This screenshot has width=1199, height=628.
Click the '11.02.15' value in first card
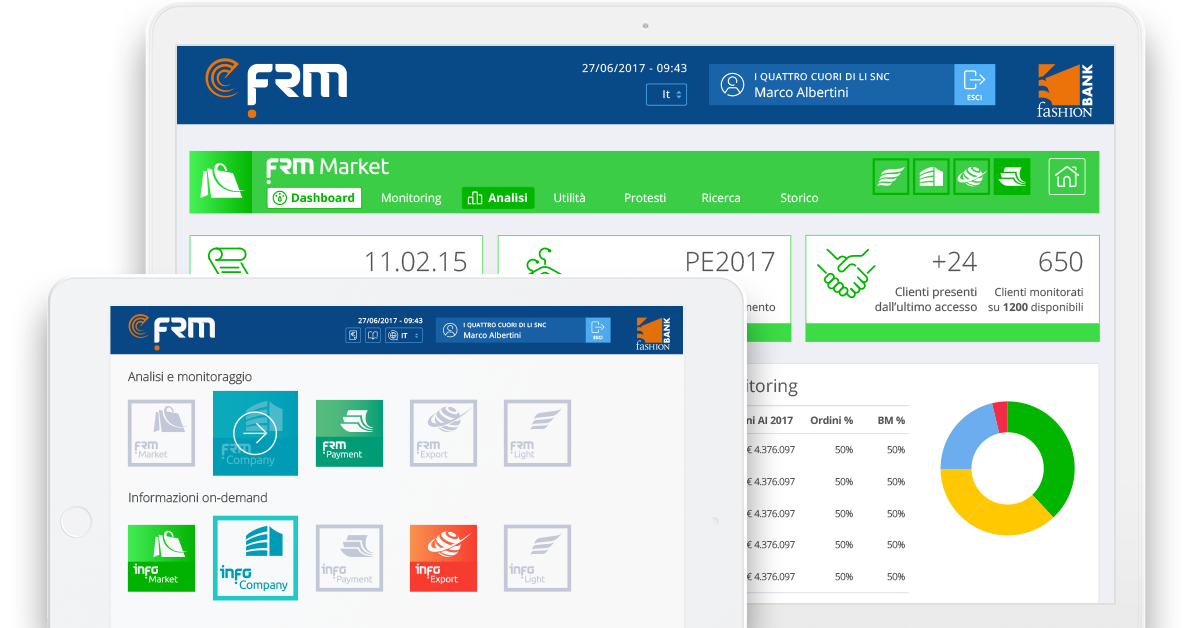(x=415, y=262)
